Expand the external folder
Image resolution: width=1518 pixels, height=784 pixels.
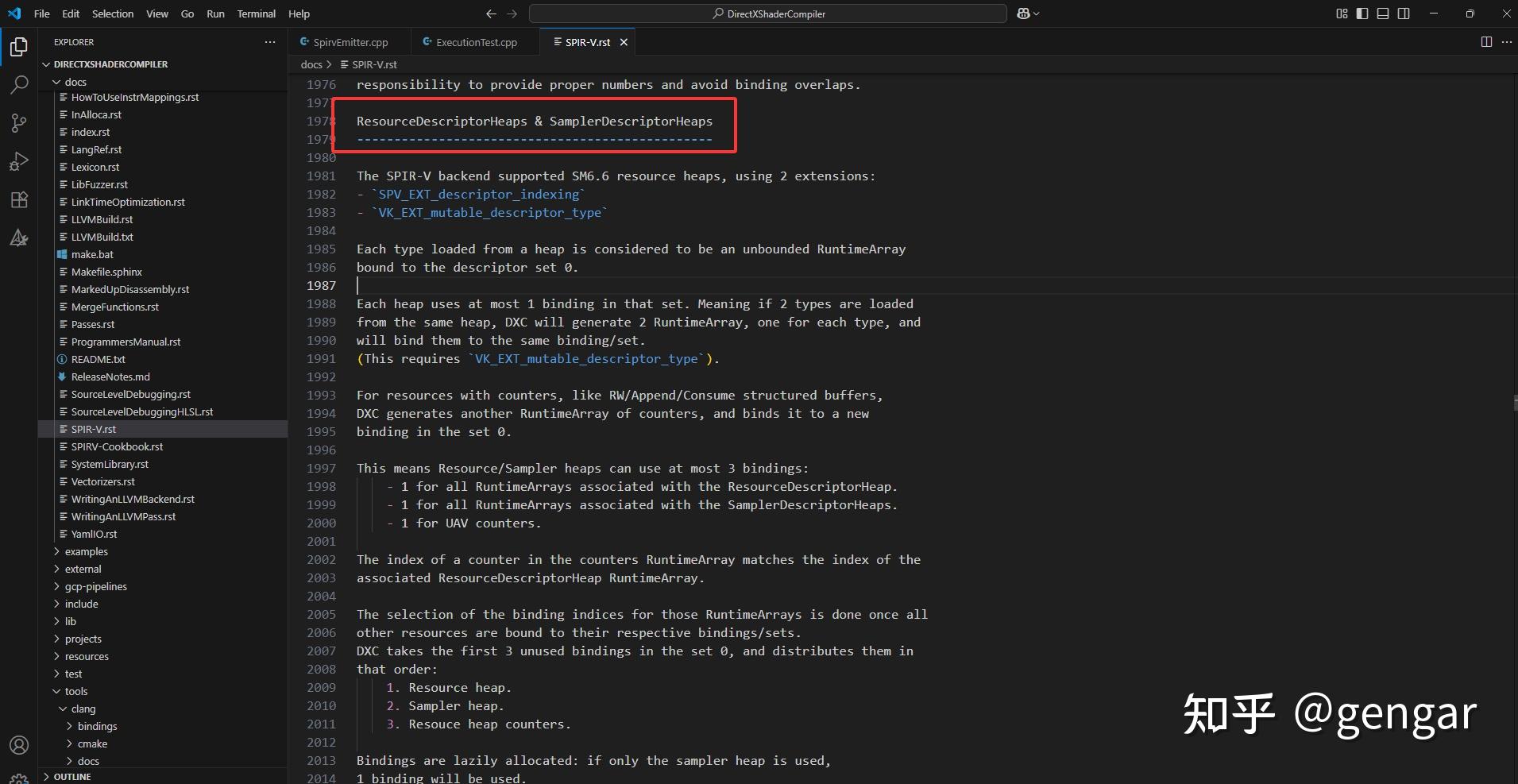tap(163, 569)
